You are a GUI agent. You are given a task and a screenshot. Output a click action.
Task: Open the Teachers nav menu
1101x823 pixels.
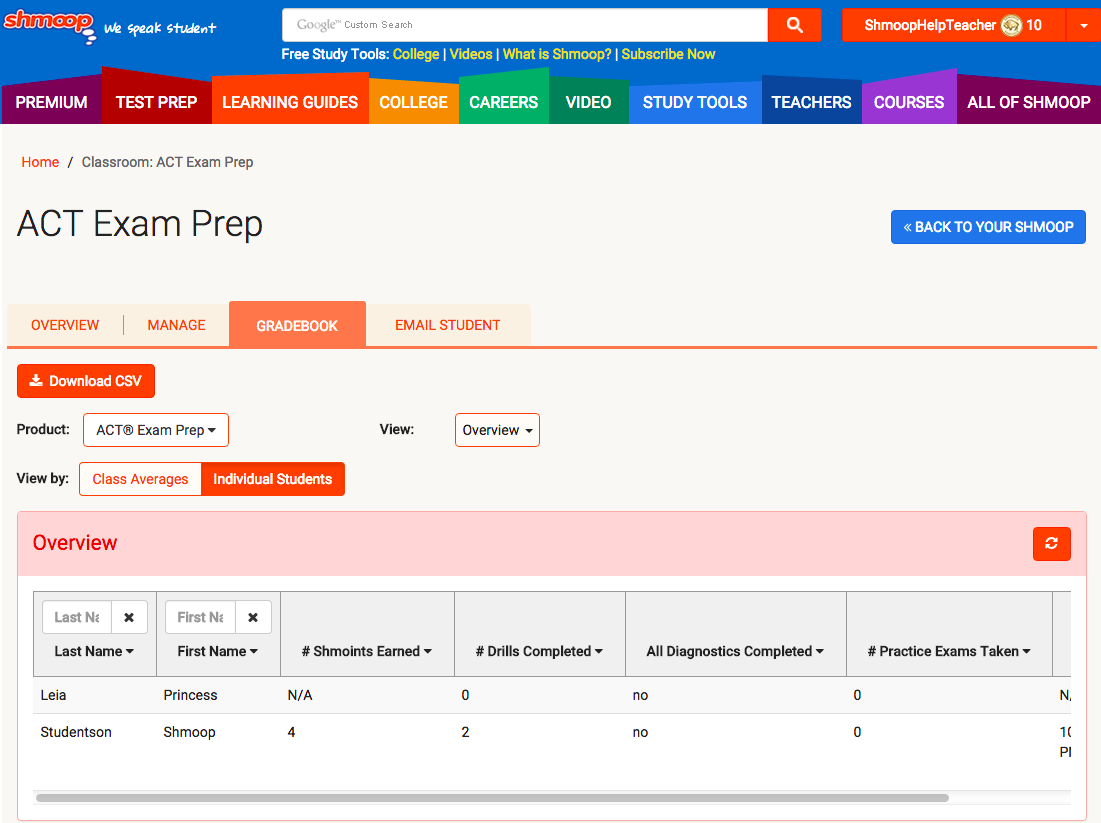(811, 102)
